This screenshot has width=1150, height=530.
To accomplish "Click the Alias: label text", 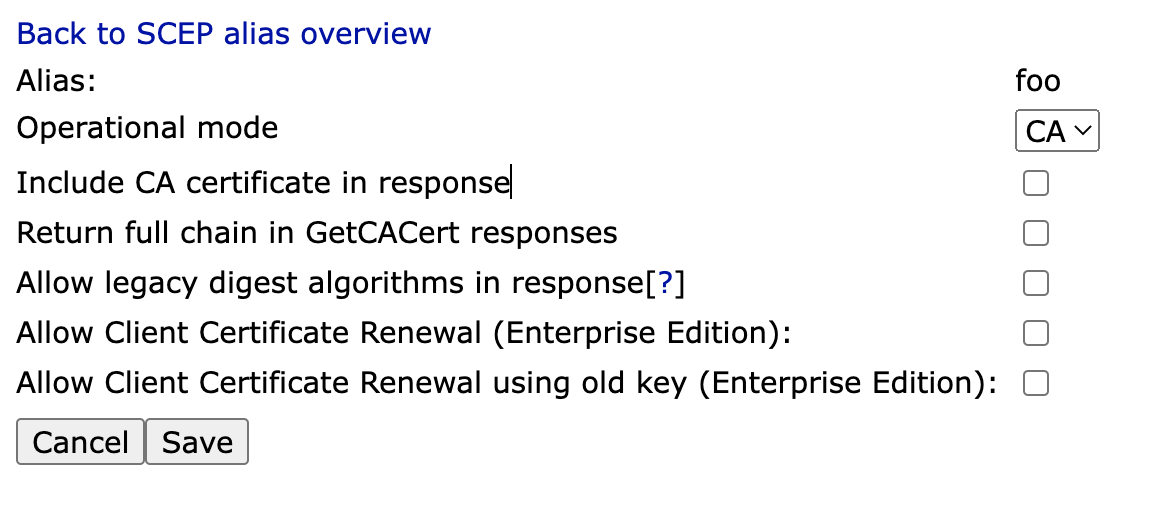I will tap(56, 81).
